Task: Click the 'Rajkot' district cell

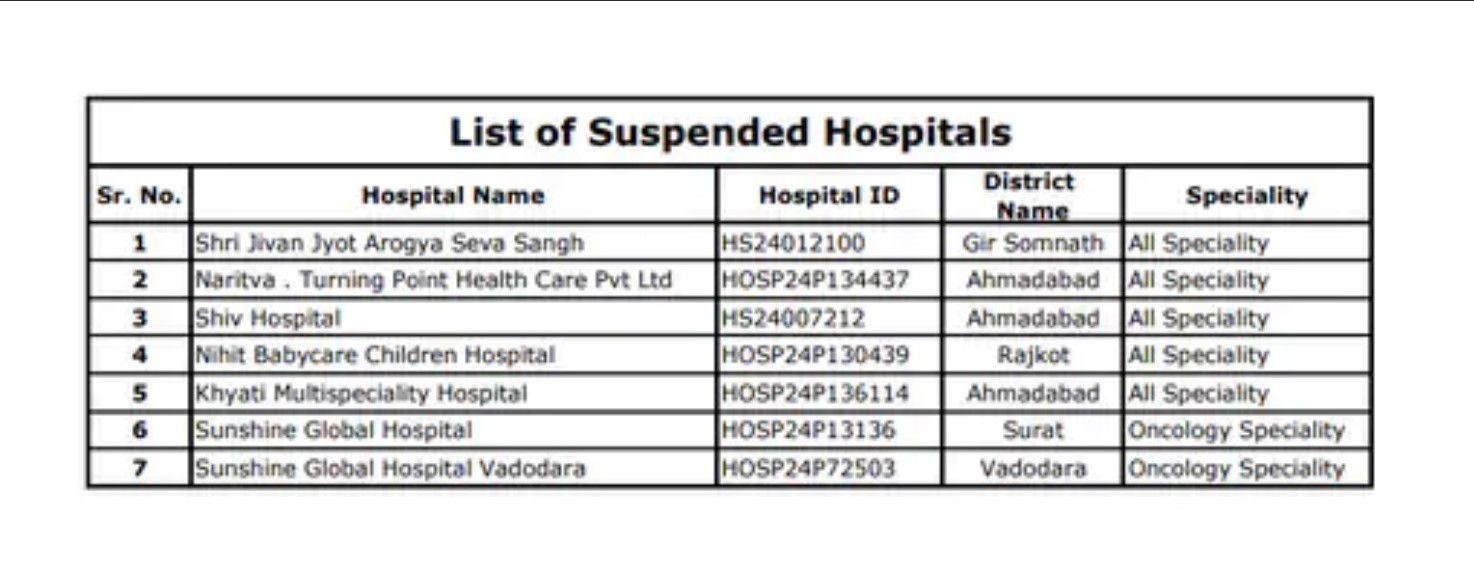Action: coord(1032,355)
